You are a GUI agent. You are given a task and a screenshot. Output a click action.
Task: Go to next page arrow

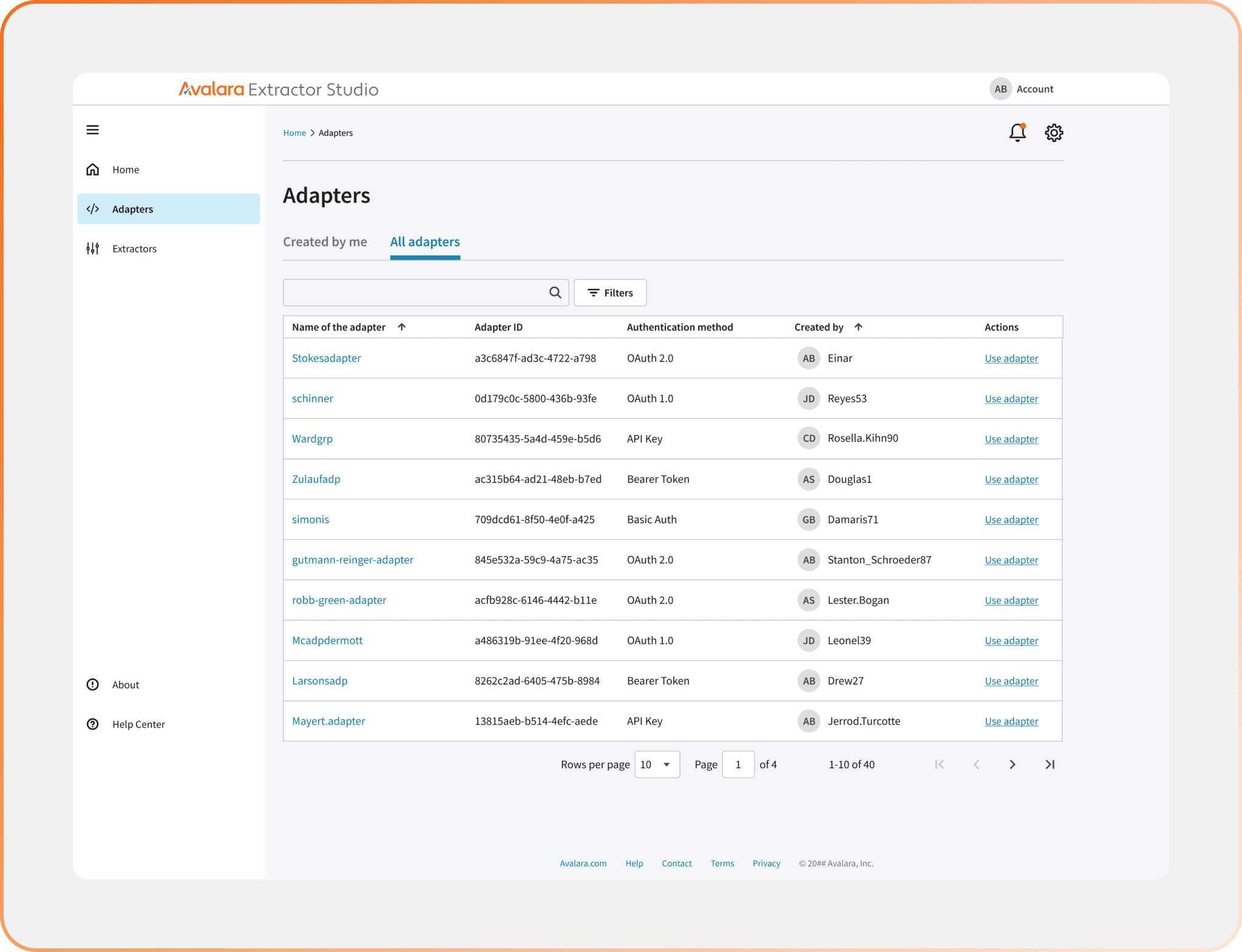click(x=1012, y=765)
